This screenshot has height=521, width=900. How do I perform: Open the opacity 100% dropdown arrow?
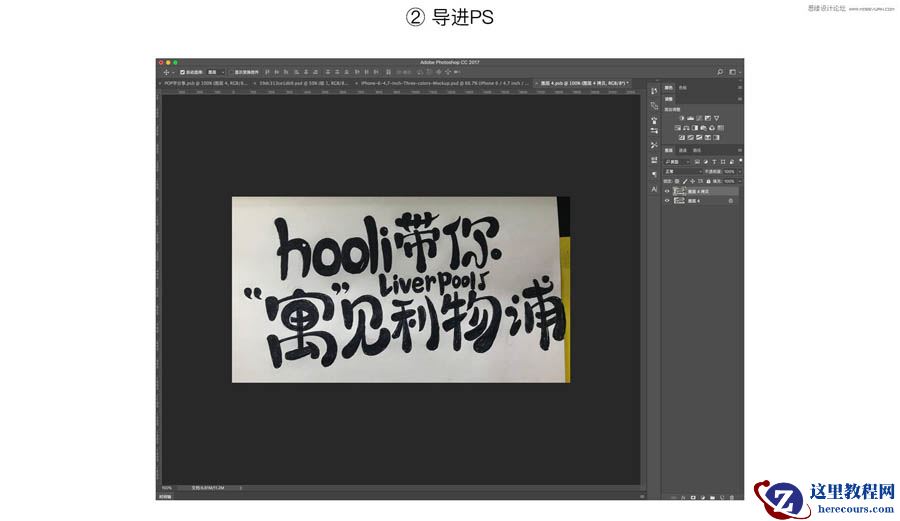click(740, 172)
